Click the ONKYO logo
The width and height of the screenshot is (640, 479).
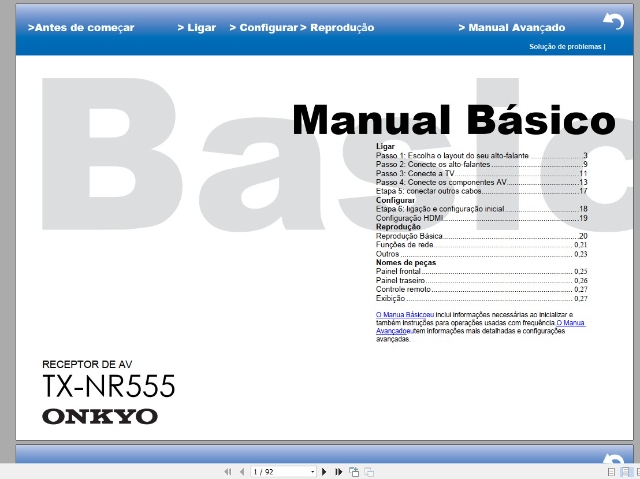point(100,417)
